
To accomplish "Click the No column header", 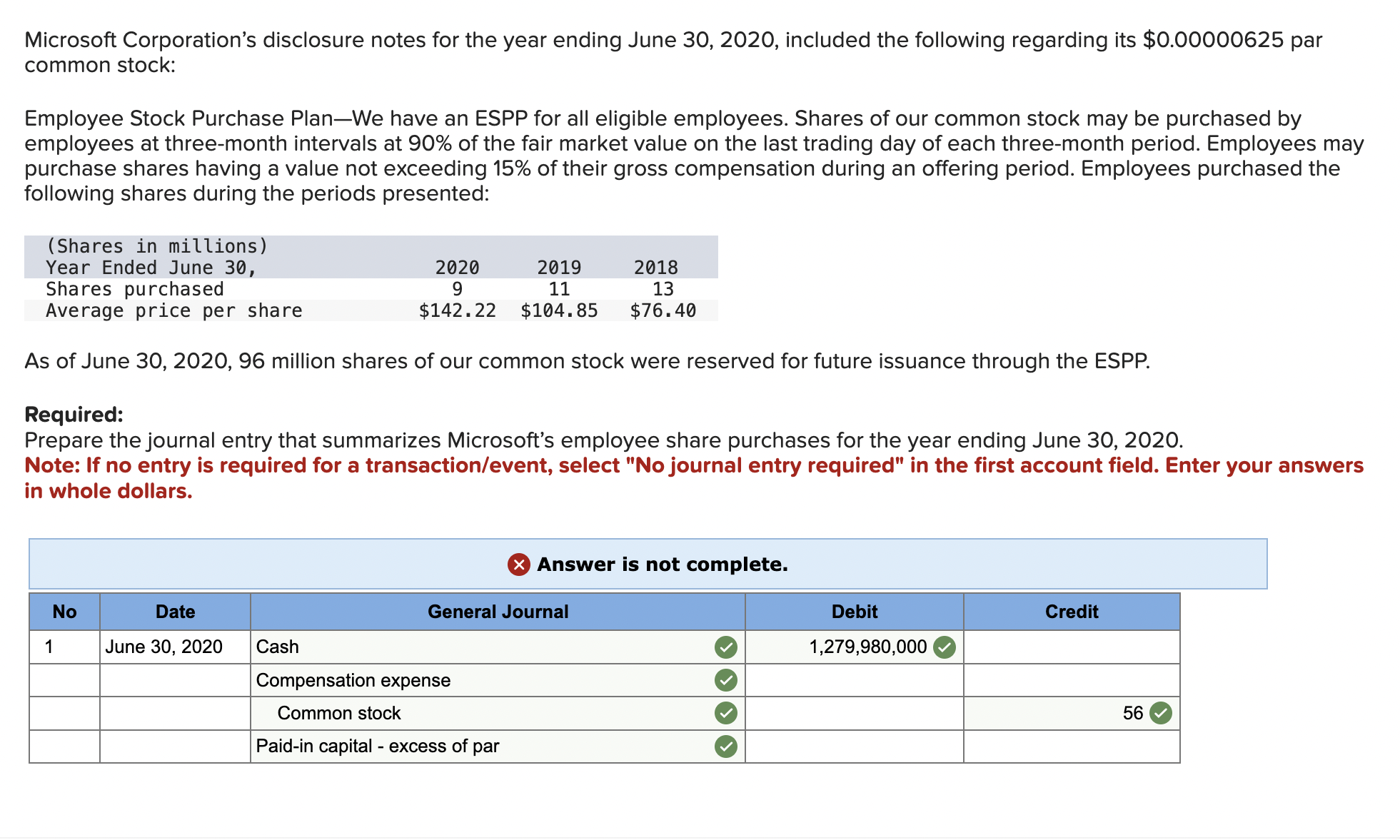I will 64,612.
